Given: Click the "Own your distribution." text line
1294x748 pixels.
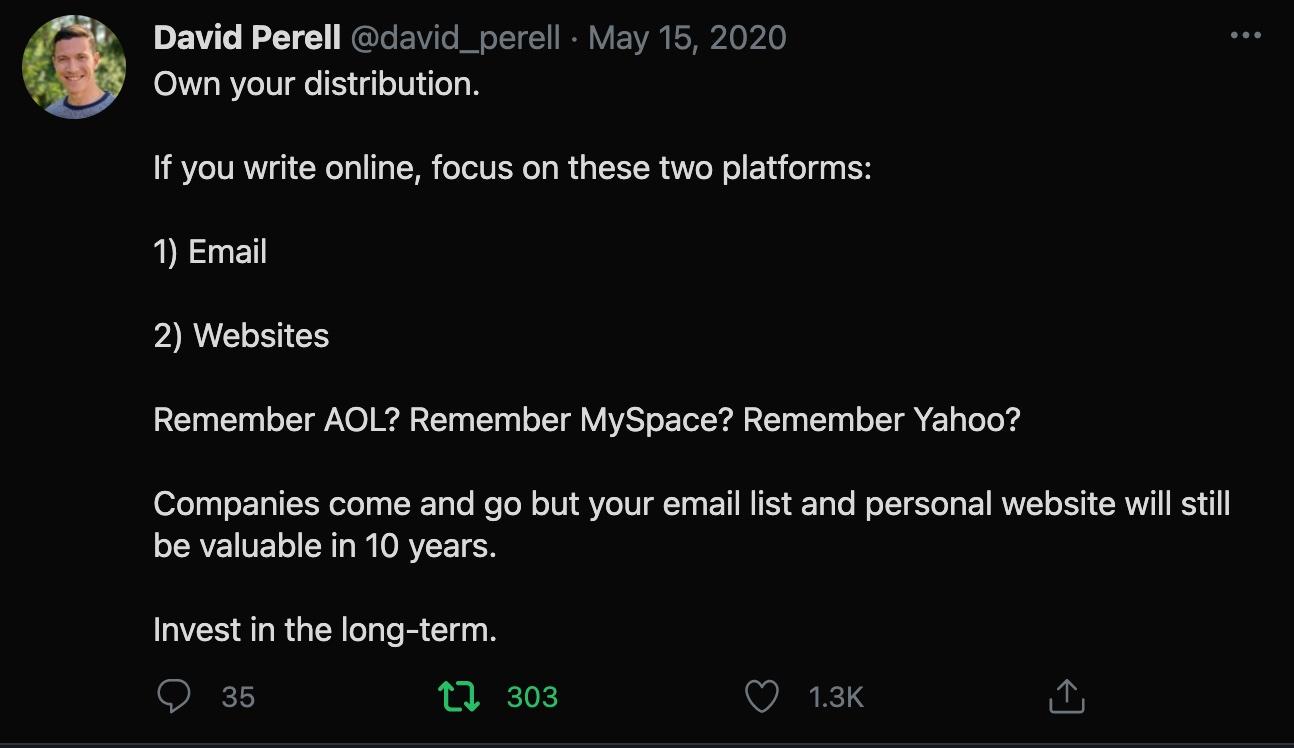Looking at the screenshot, I should click(x=317, y=84).
